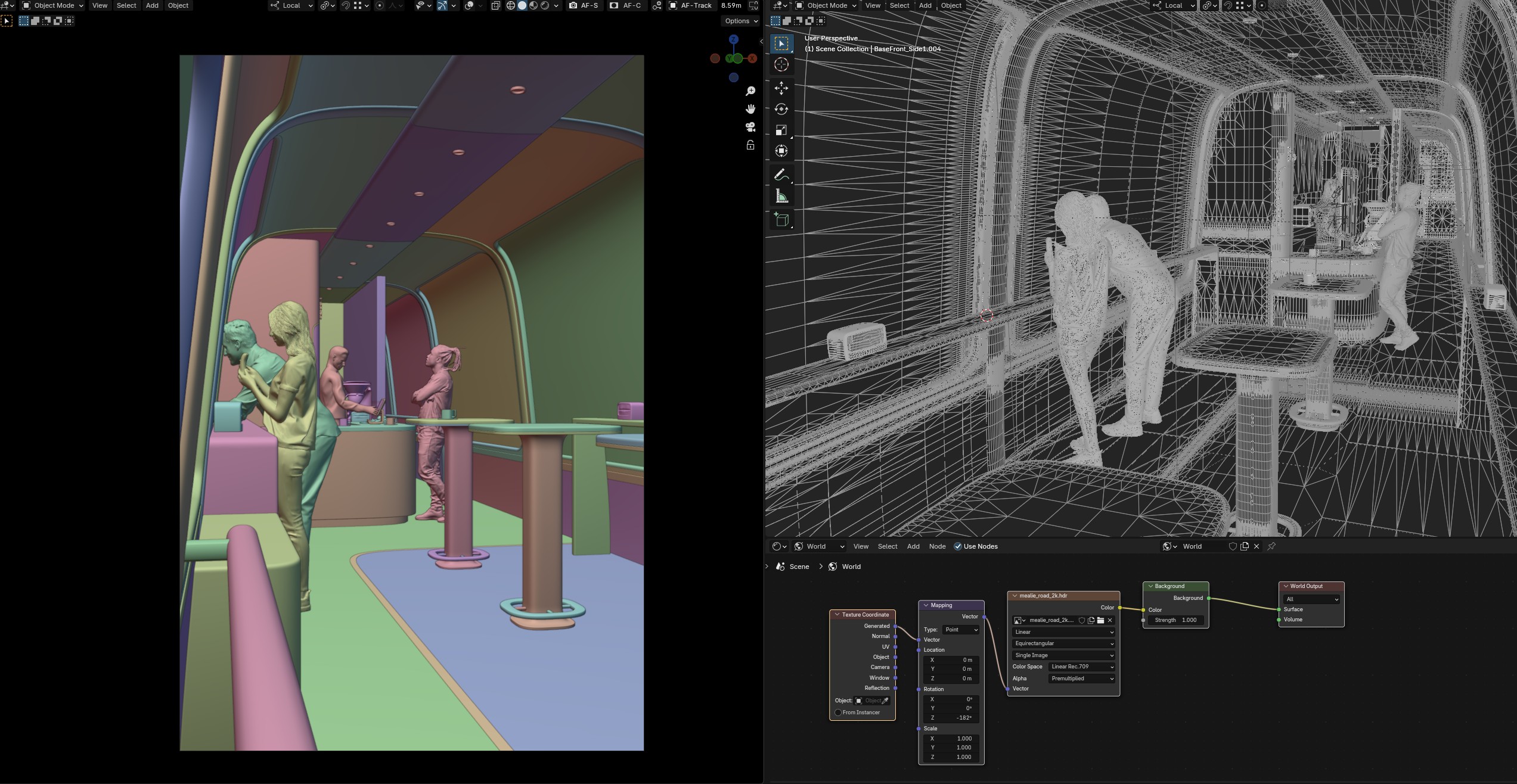The height and width of the screenshot is (784, 1517).
Task: Toggle the pin icon in node editor header
Action: click(1271, 546)
